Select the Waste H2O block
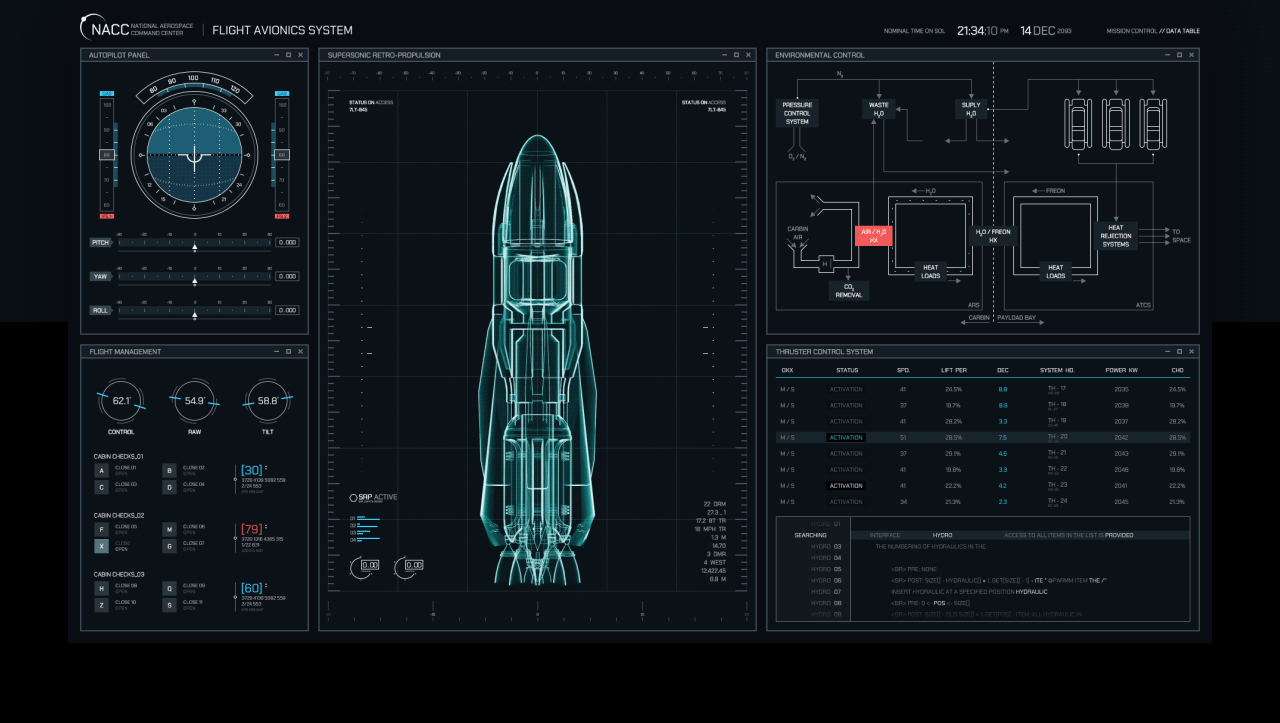The width and height of the screenshot is (1280, 723). pos(878,109)
